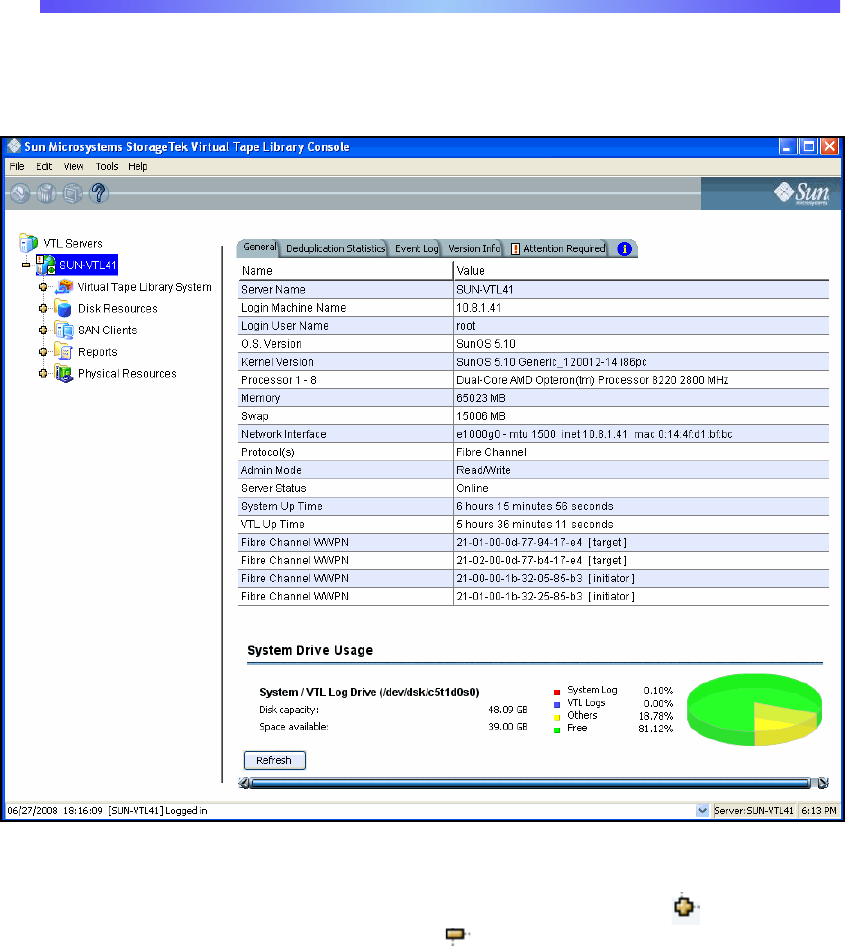The image size is (845, 946).
Task: Open the Tools menu
Action: point(107,167)
